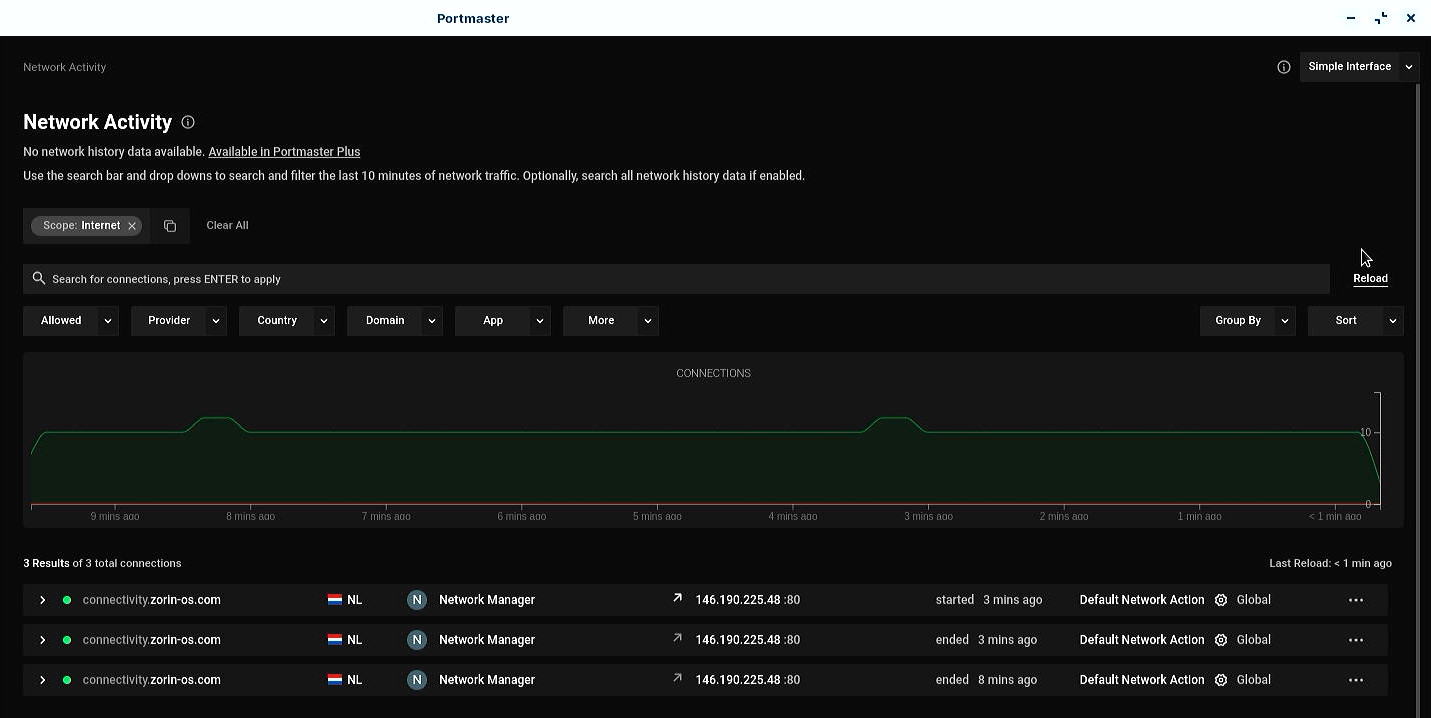1431x718 pixels.
Task: Expand the first connectivity.zorin-os.com connection
Action: [43, 600]
